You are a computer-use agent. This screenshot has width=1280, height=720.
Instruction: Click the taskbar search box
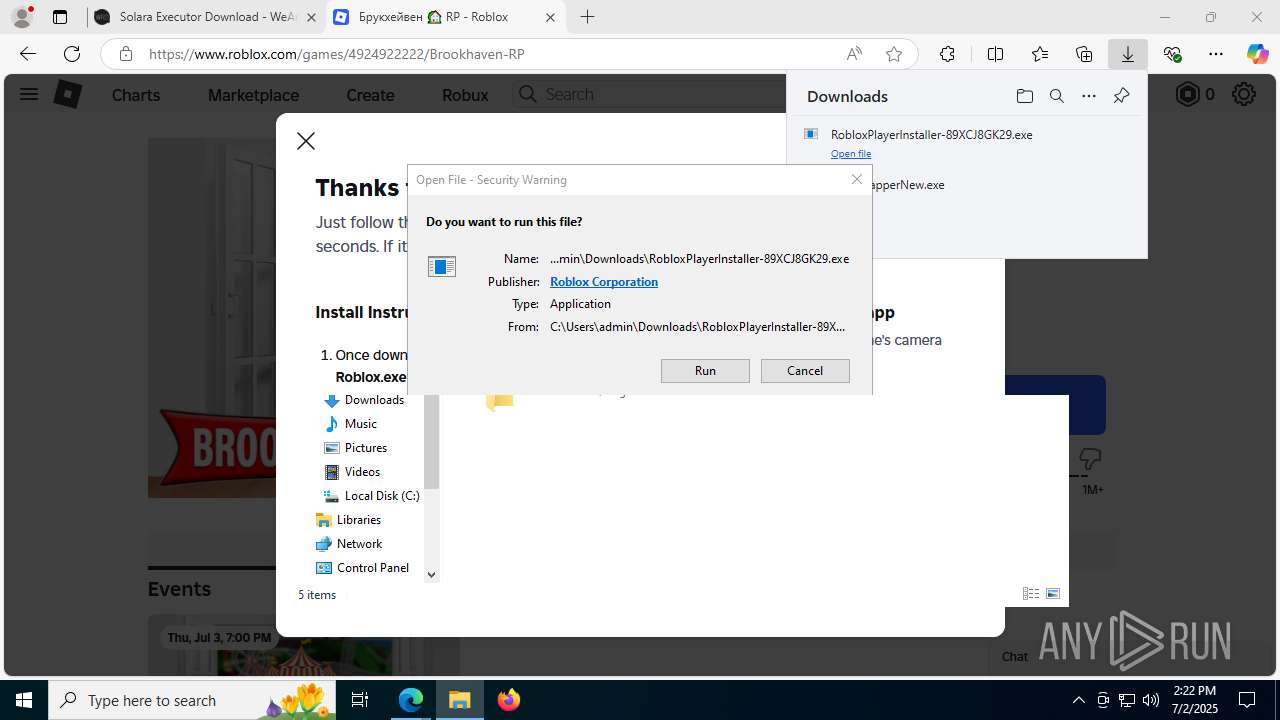pyautogui.click(x=193, y=700)
